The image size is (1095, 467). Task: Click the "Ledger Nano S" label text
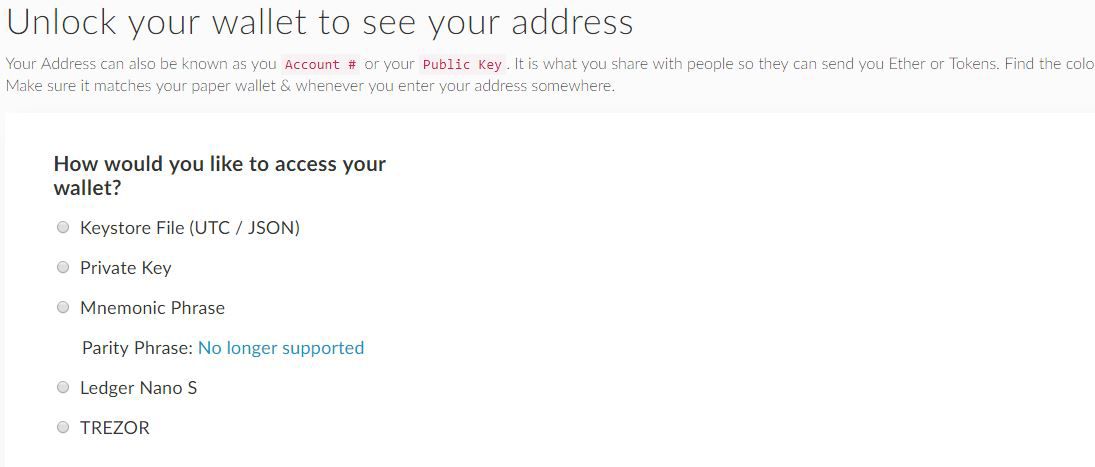tap(138, 388)
